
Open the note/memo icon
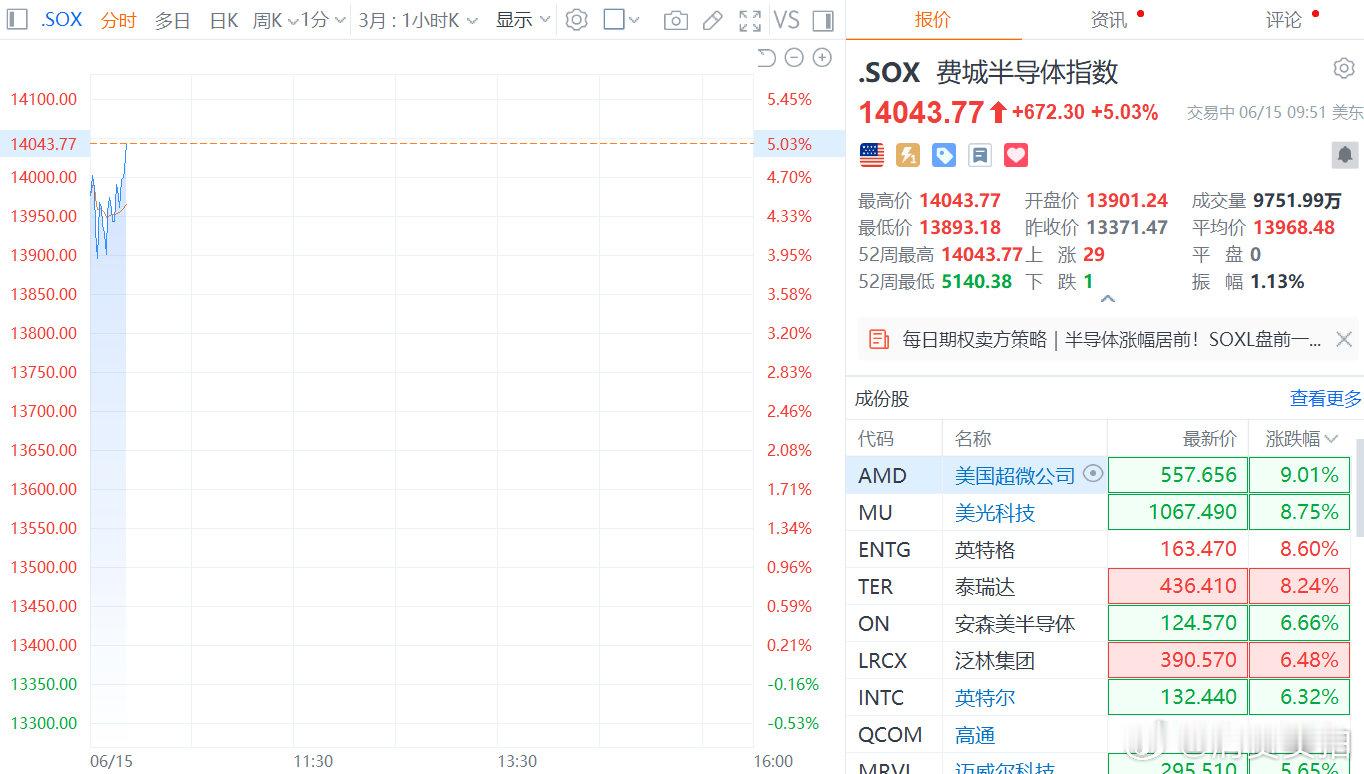pos(980,155)
